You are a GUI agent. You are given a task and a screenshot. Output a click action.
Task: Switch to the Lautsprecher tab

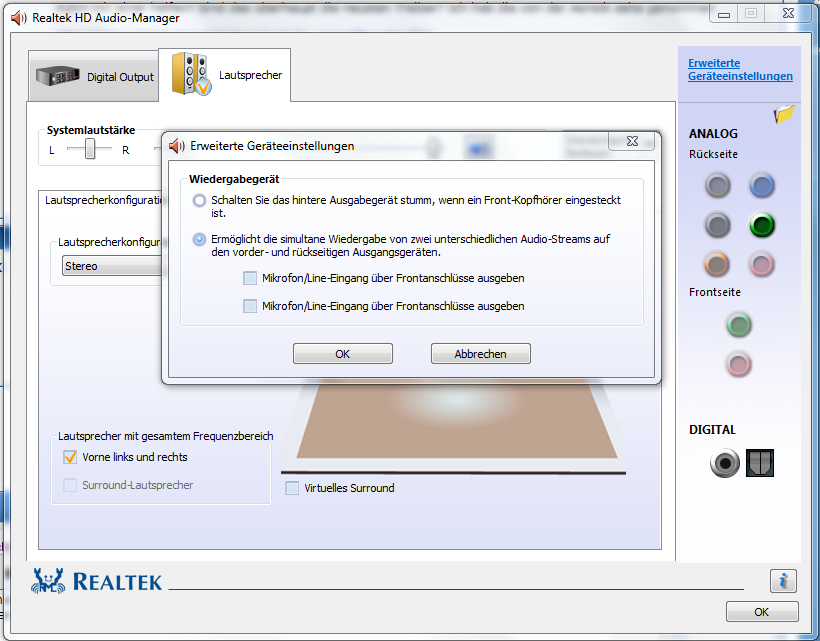[x=224, y=75]
